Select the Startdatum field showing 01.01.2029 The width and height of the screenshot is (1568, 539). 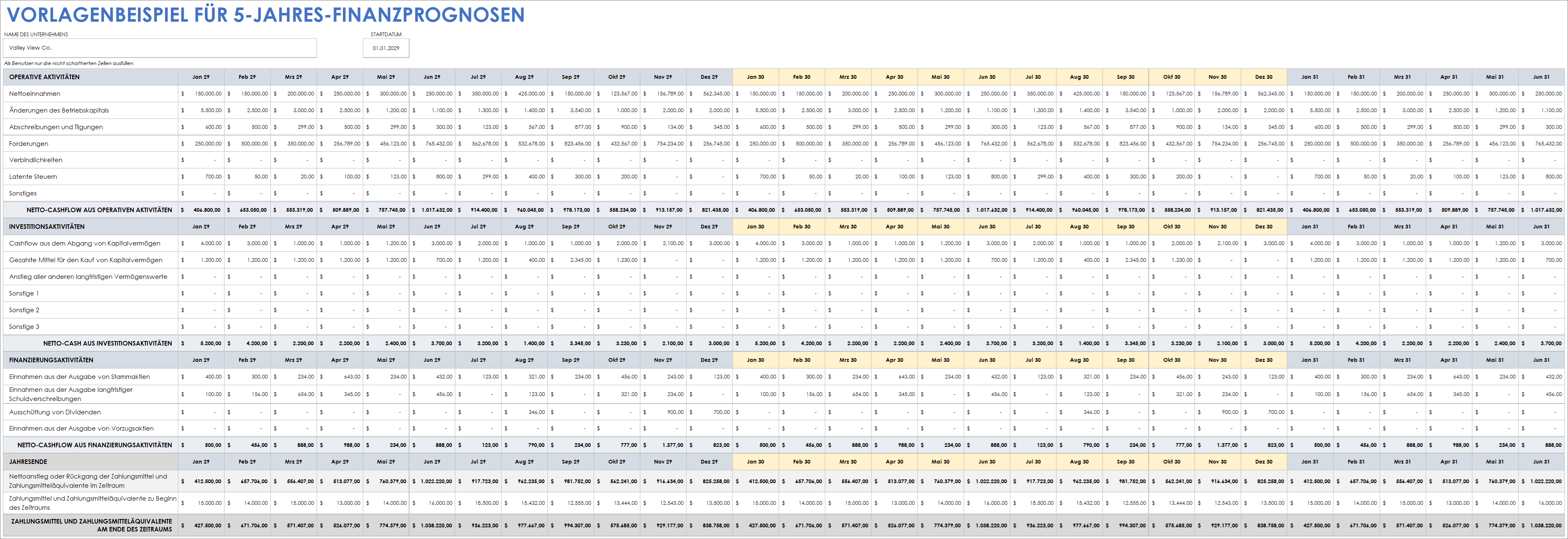[386, 48]
